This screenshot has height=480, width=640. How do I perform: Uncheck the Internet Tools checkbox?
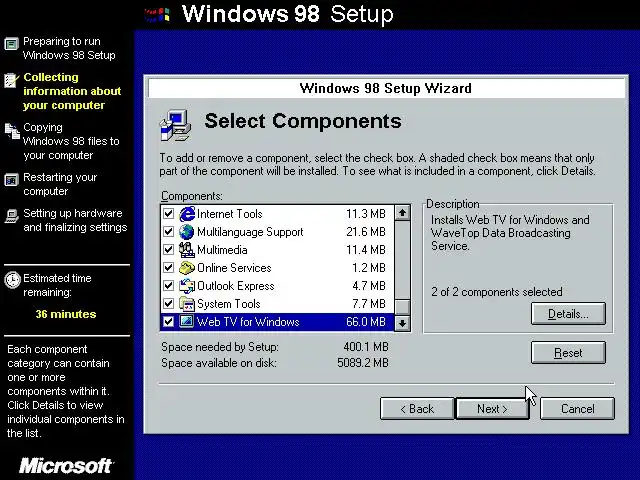(x=168, y=214)
